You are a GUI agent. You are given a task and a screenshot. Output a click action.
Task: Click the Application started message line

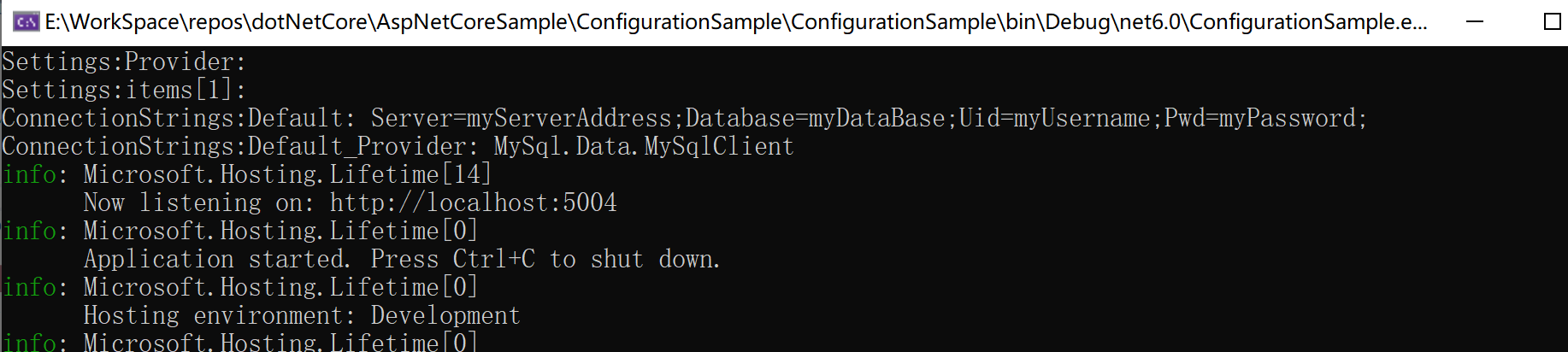[402, 259]
